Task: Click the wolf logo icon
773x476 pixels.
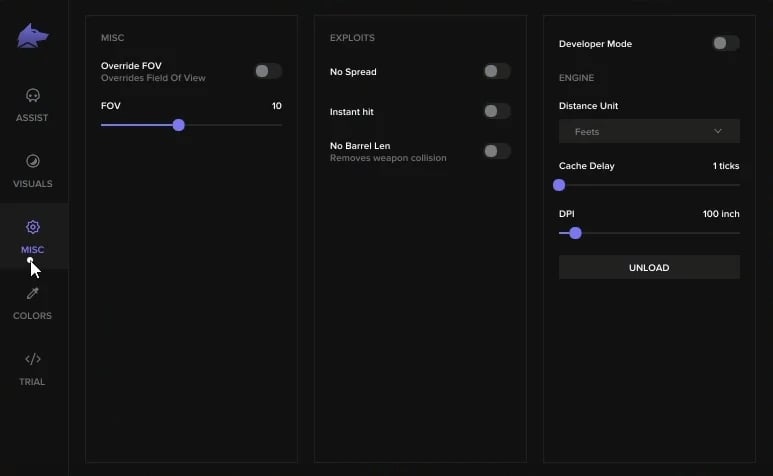Action: [32, 37]
